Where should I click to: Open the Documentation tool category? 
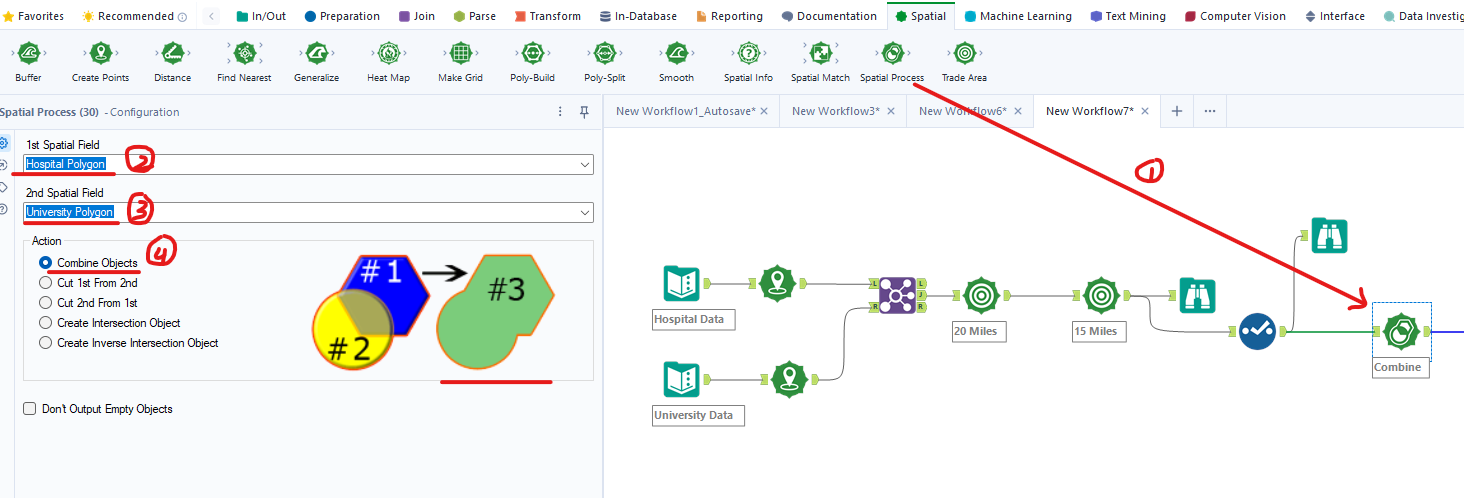tap(829, 16)
